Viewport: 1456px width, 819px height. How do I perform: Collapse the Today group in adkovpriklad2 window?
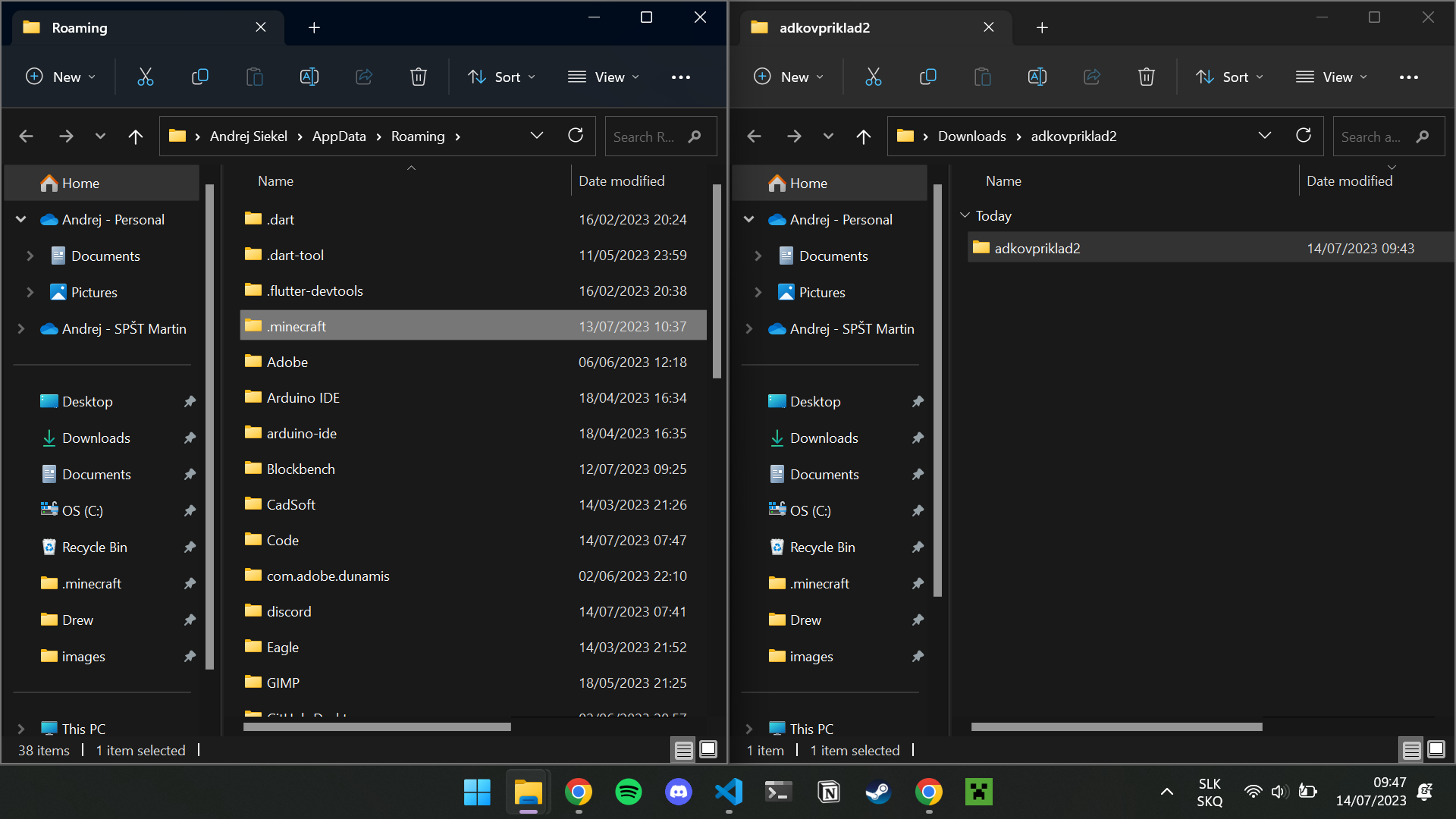[x=965, y=215]
